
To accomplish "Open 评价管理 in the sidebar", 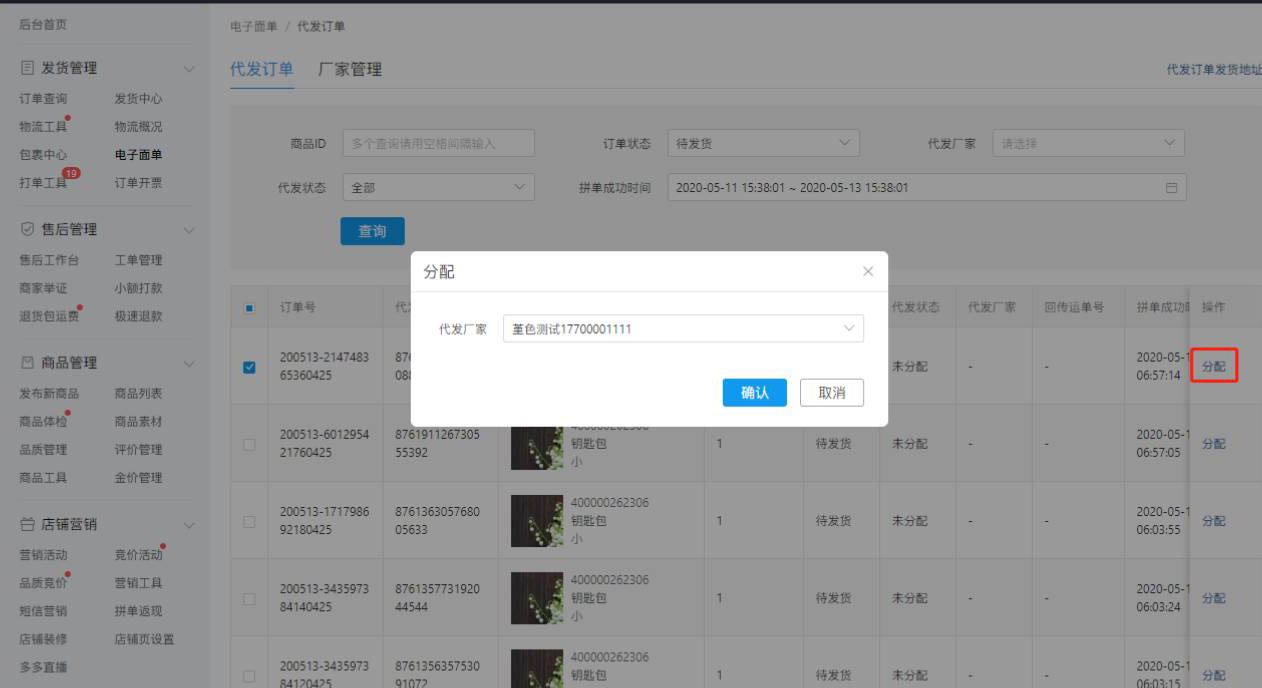I will pyautogui.click(x=138, y=450).
